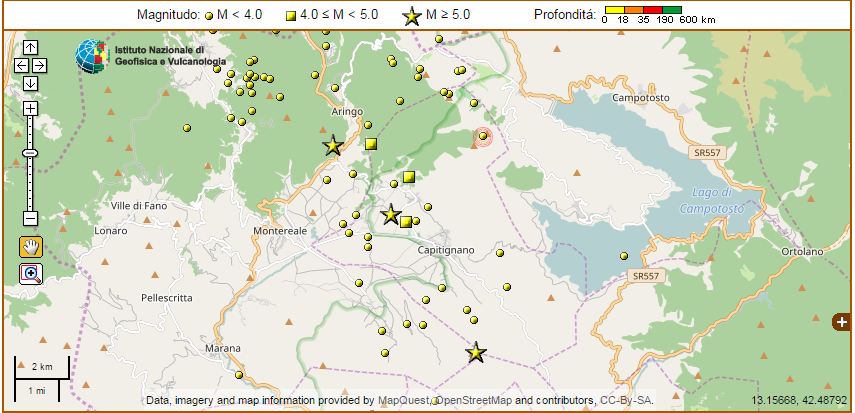Screen dimensions: 855x413
Task: Open the MapQuest attribution link
Action: (403, 400)
